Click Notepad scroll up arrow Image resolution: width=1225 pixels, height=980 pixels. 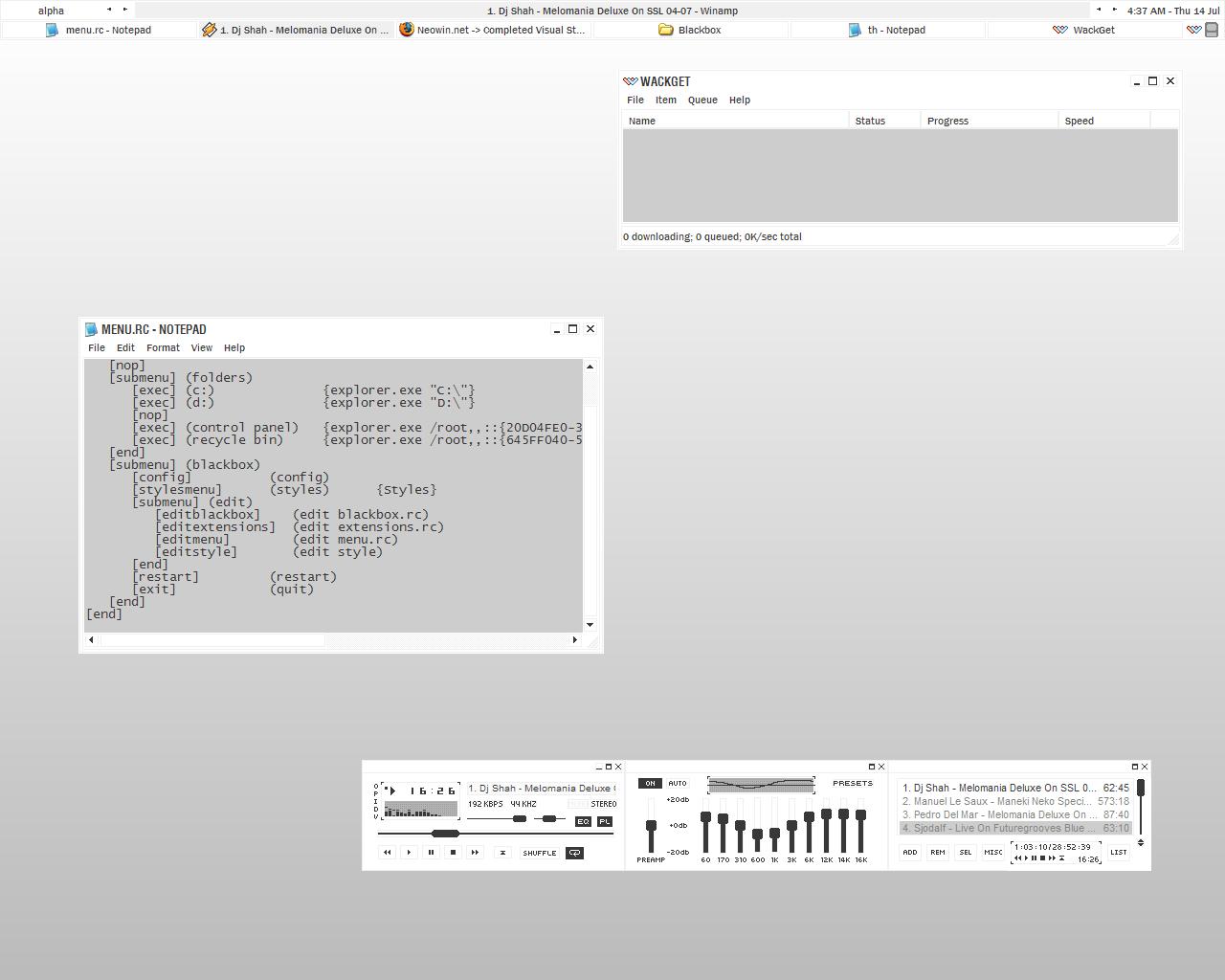[590, 367]
